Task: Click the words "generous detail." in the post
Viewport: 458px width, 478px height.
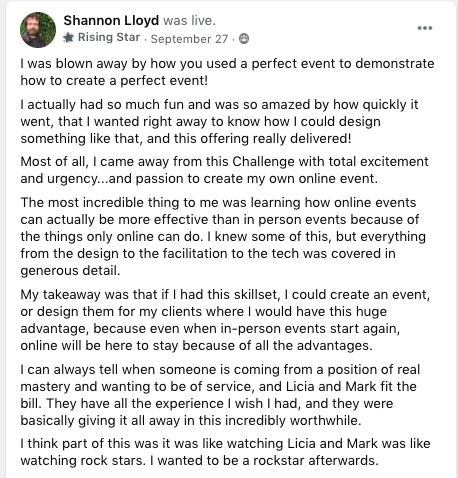Action: click(70, 270)
